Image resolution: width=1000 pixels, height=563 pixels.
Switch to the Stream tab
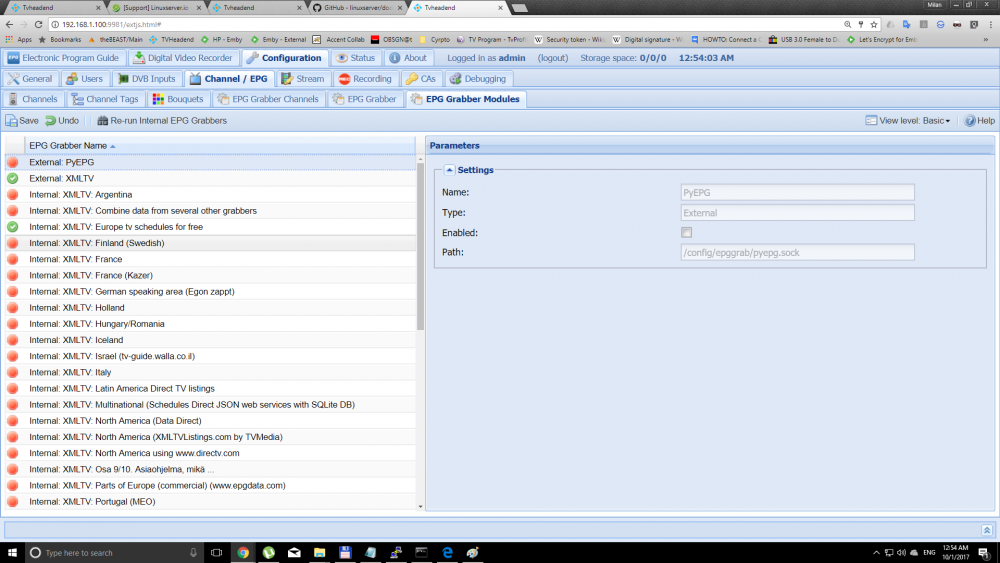(x=303, y=78)
